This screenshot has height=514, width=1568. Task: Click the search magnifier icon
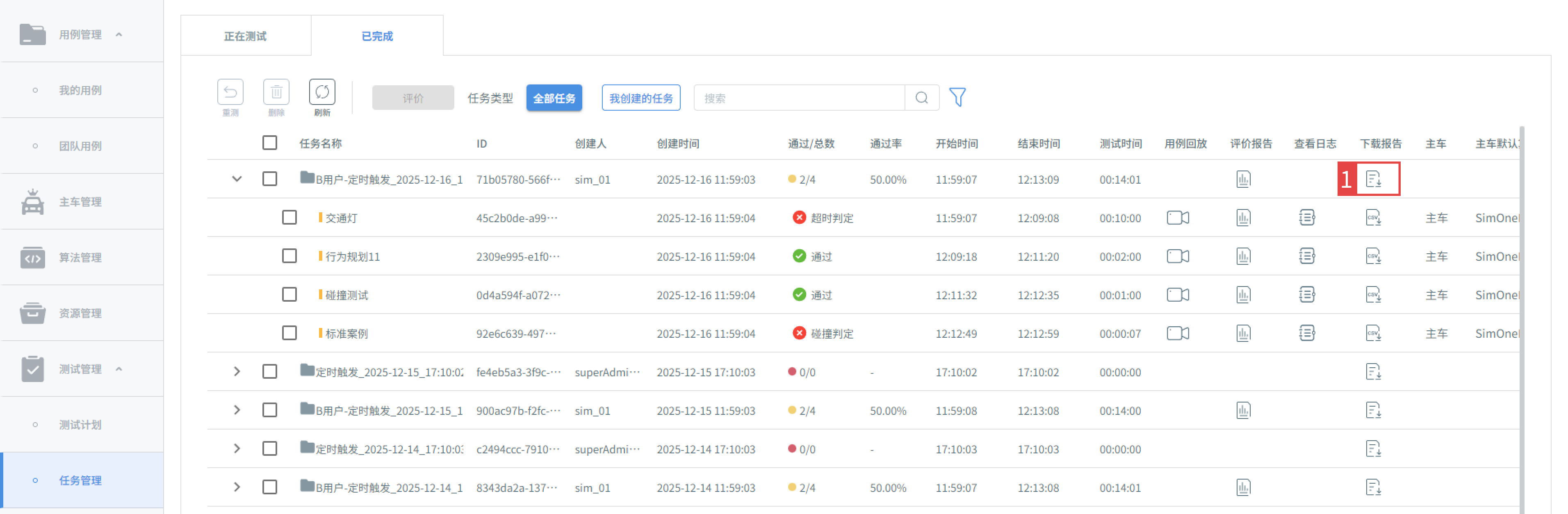point(921,98)
